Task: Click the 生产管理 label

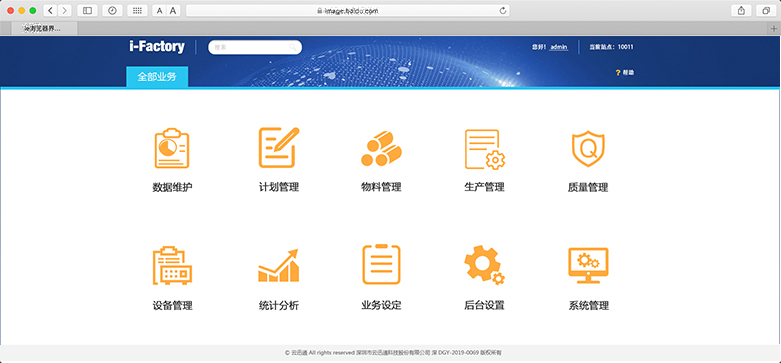Action: (x=485, y=188)
